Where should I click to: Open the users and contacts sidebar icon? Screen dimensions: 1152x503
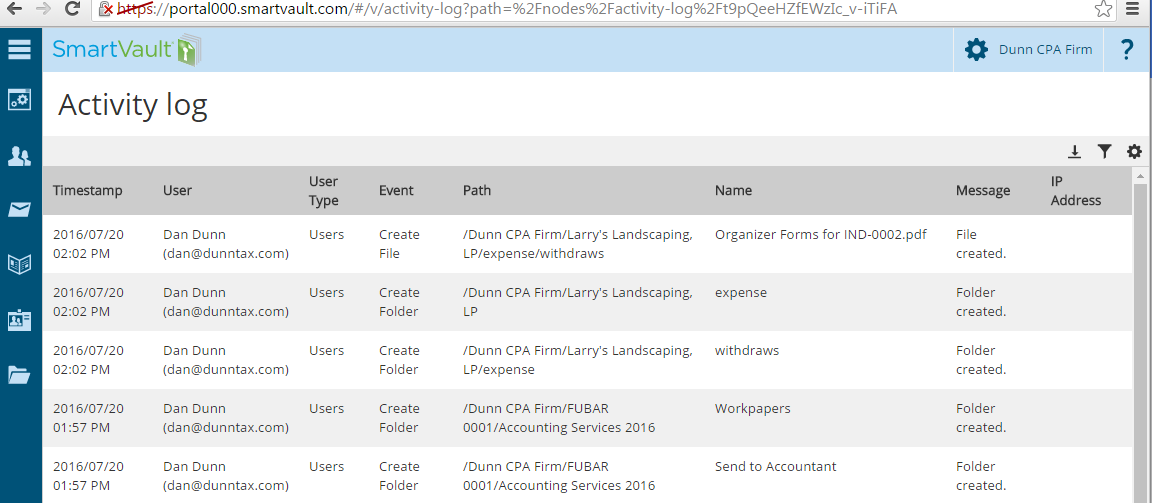[x=20, y=156]
